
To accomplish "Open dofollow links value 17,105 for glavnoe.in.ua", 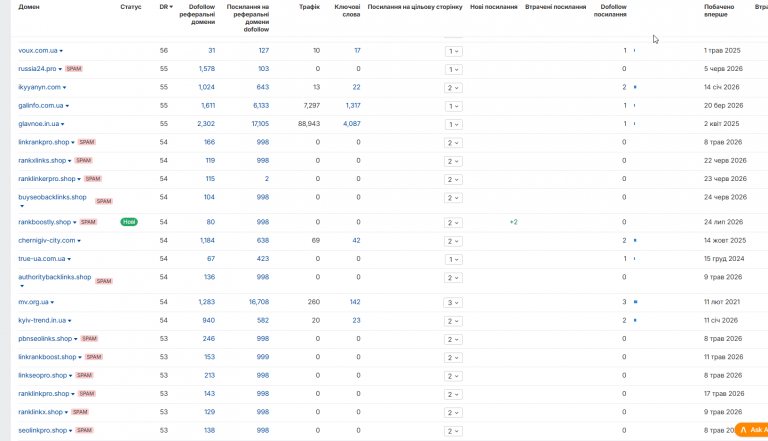I will (260, 124).
